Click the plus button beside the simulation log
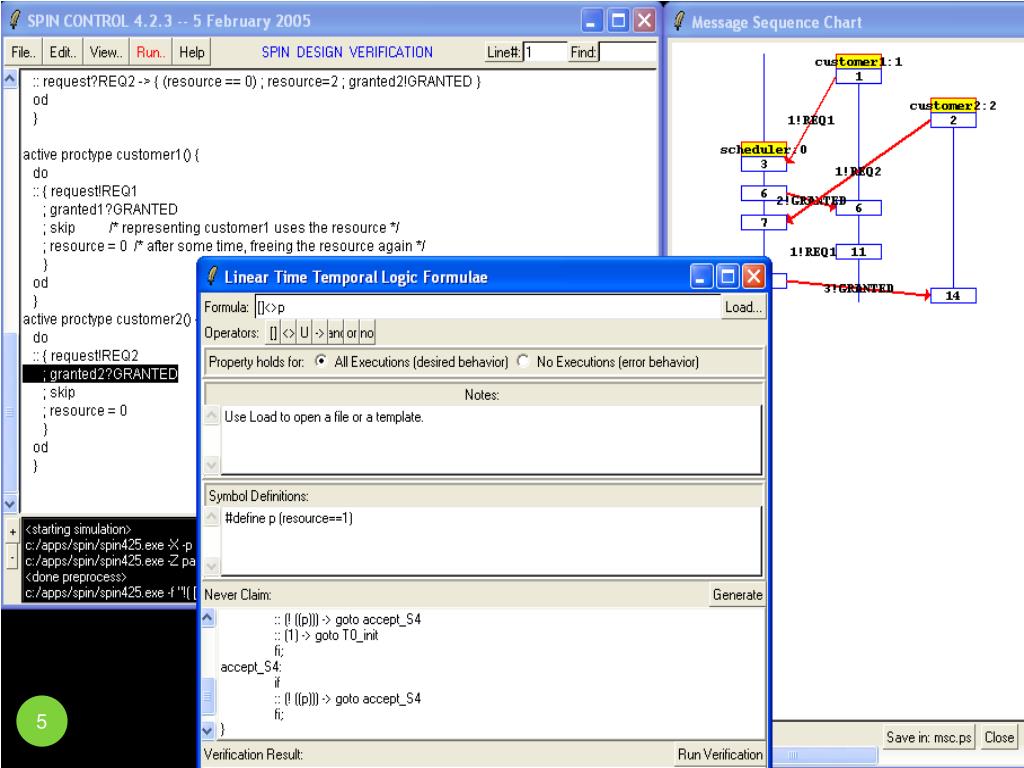The height and width of the screenshot is (768, 1024). point(12,532)
